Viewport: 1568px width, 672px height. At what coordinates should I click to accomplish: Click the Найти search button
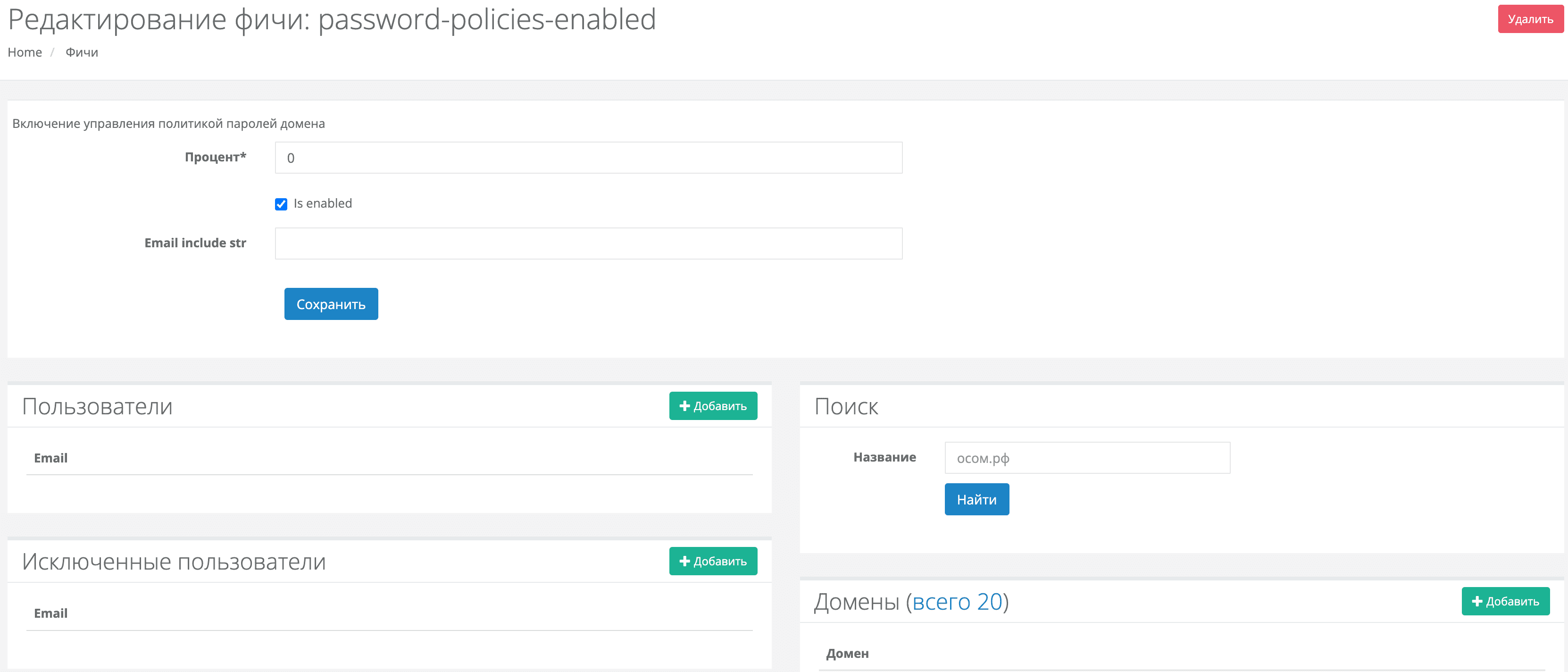click(x=976, y=499)
